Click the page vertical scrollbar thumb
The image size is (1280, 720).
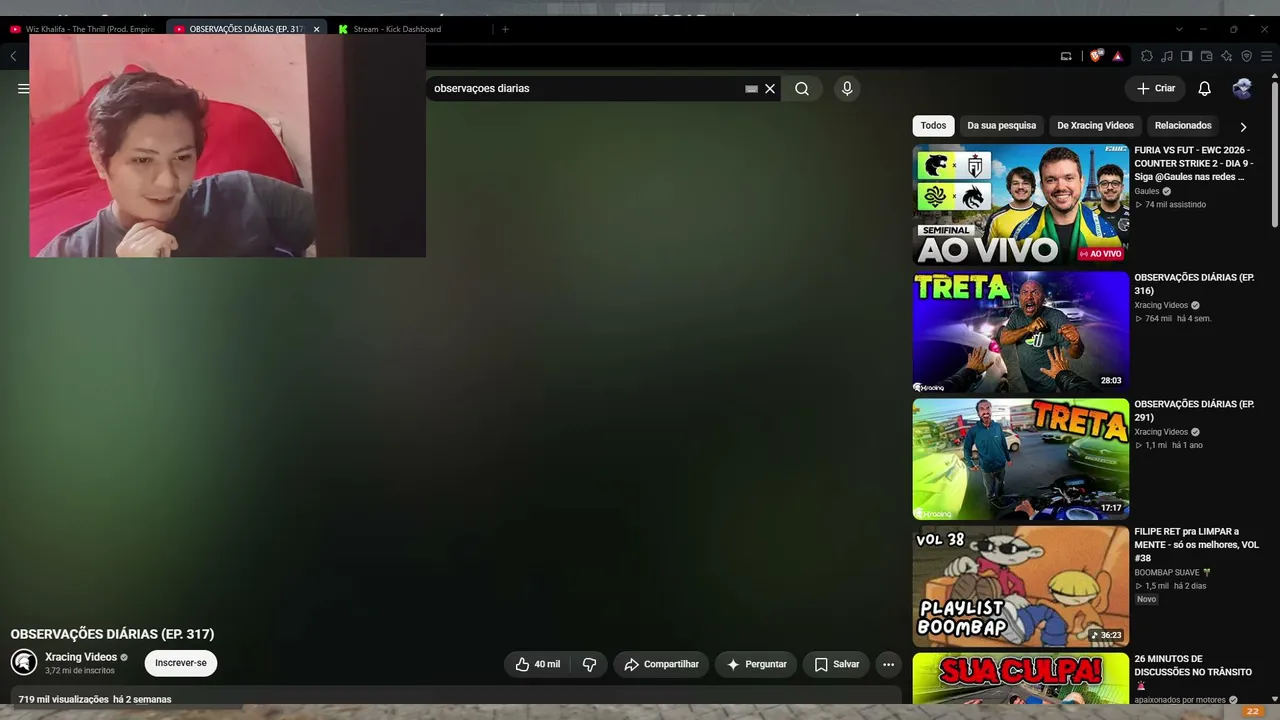[1274, 155]
